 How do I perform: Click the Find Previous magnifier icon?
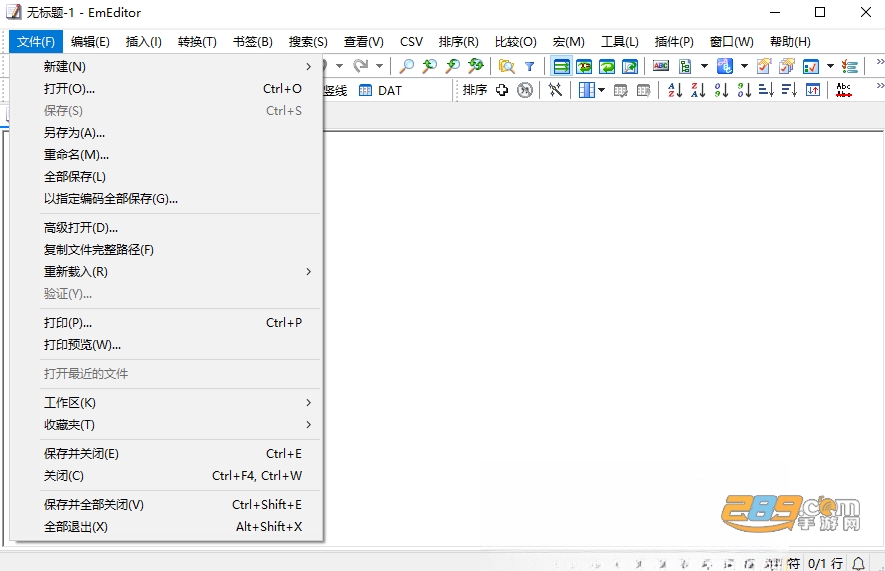point(453,67)
